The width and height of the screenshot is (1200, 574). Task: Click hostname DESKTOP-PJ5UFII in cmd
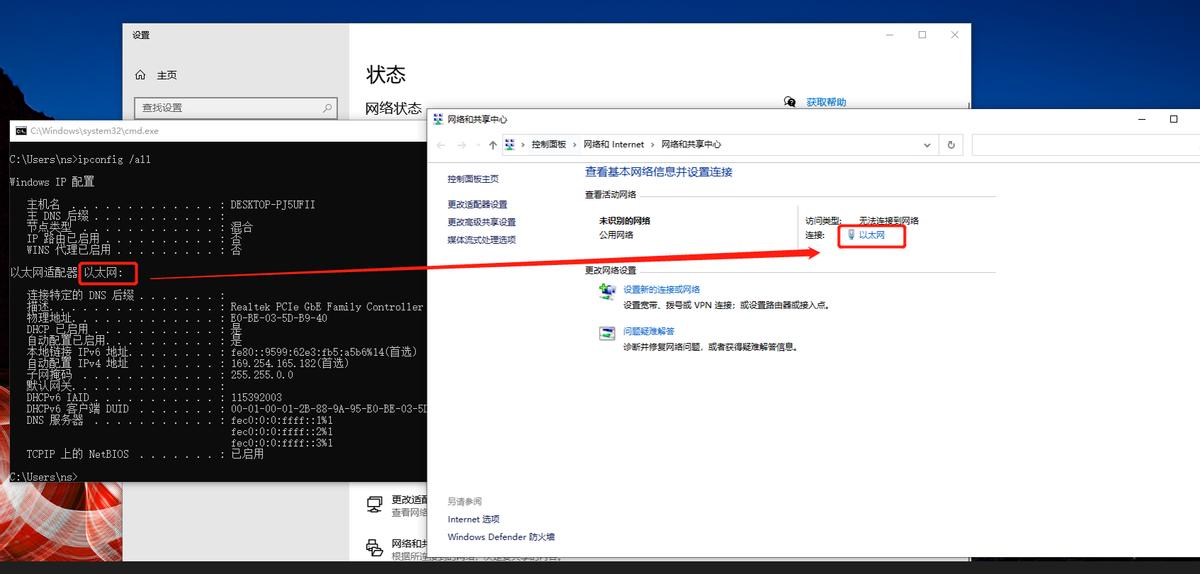coord(273,204)
